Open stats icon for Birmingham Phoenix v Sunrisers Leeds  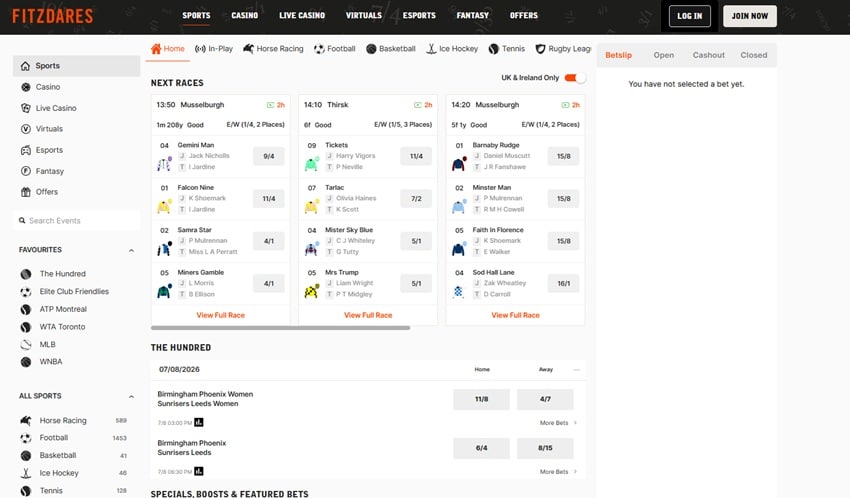click(199, 471)
